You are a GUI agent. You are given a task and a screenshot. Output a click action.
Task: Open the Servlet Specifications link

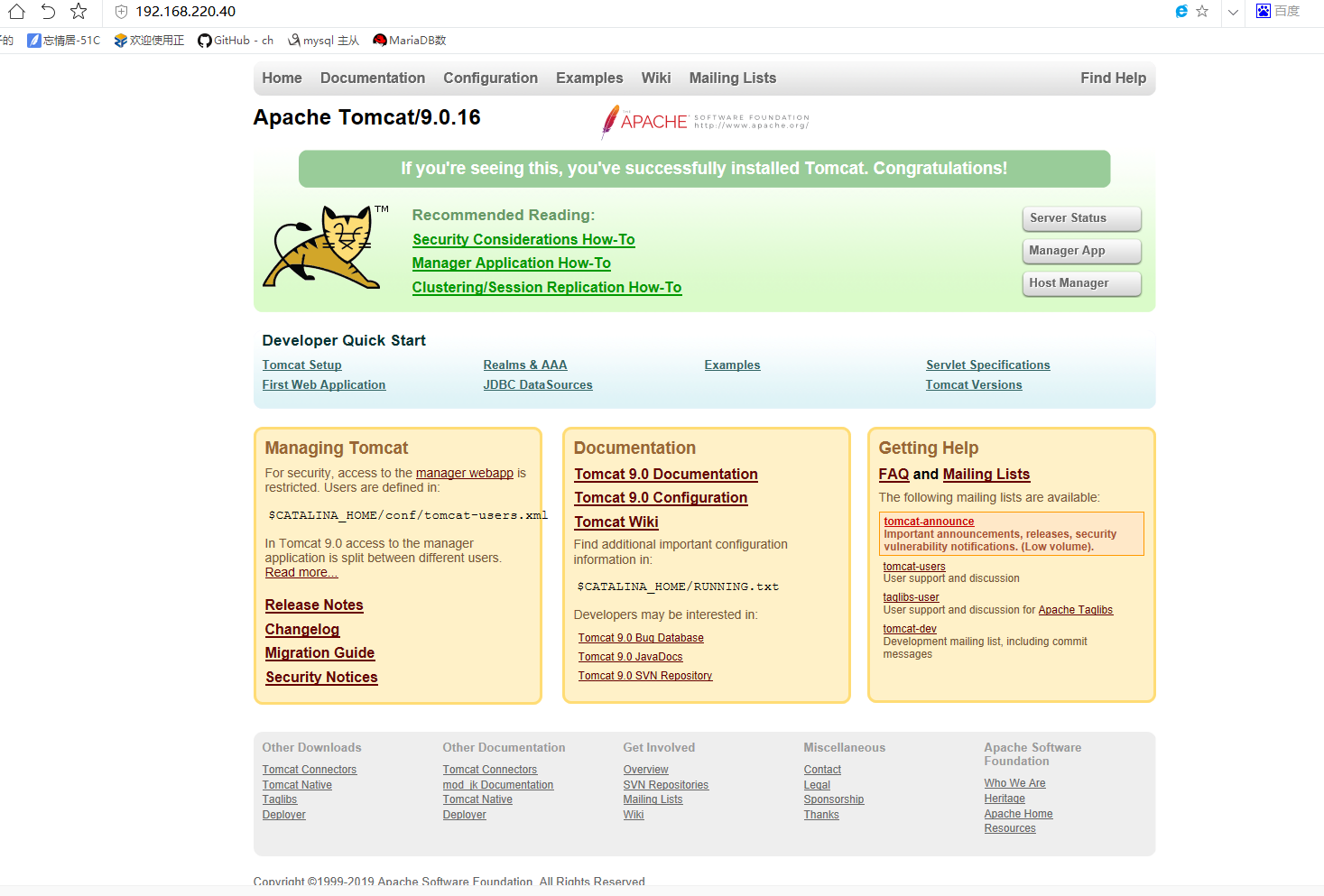pyautogui.click(x=988, y=365)
